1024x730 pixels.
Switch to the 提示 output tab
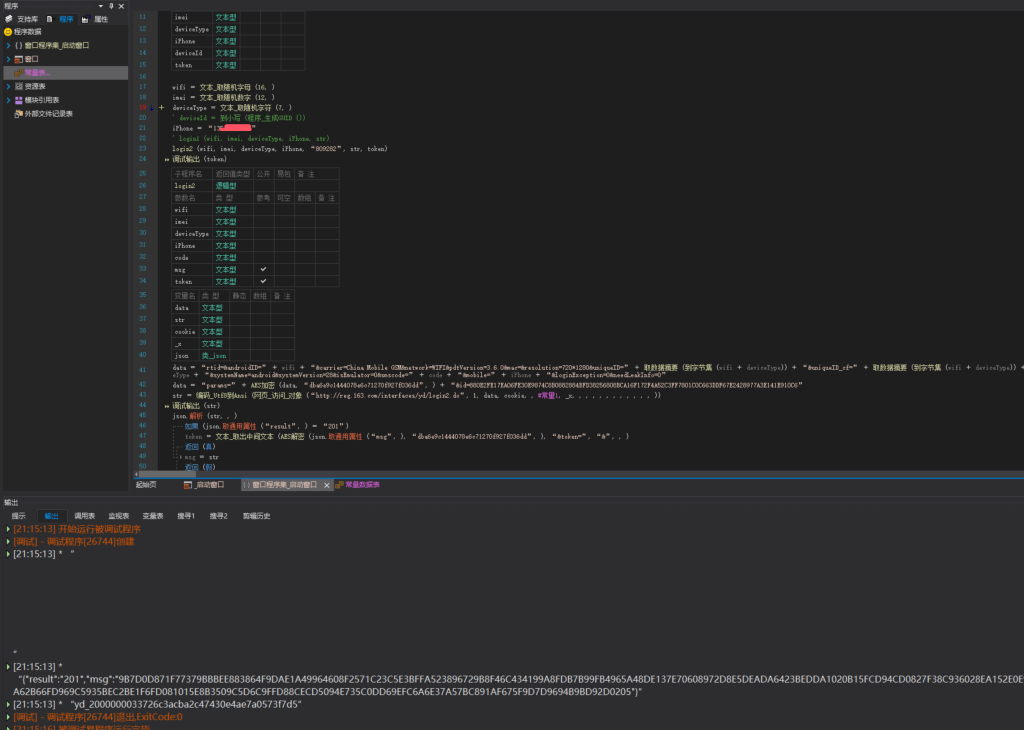(18, 516)
